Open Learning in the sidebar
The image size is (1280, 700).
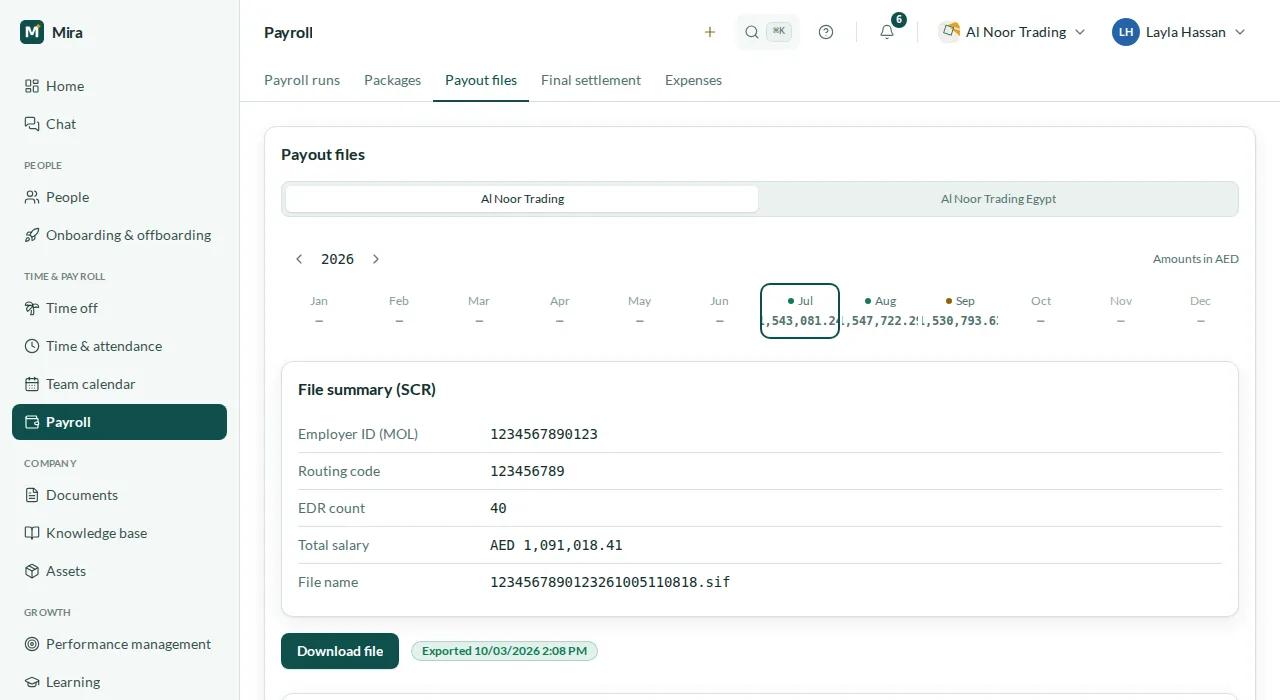coord(119,682)
